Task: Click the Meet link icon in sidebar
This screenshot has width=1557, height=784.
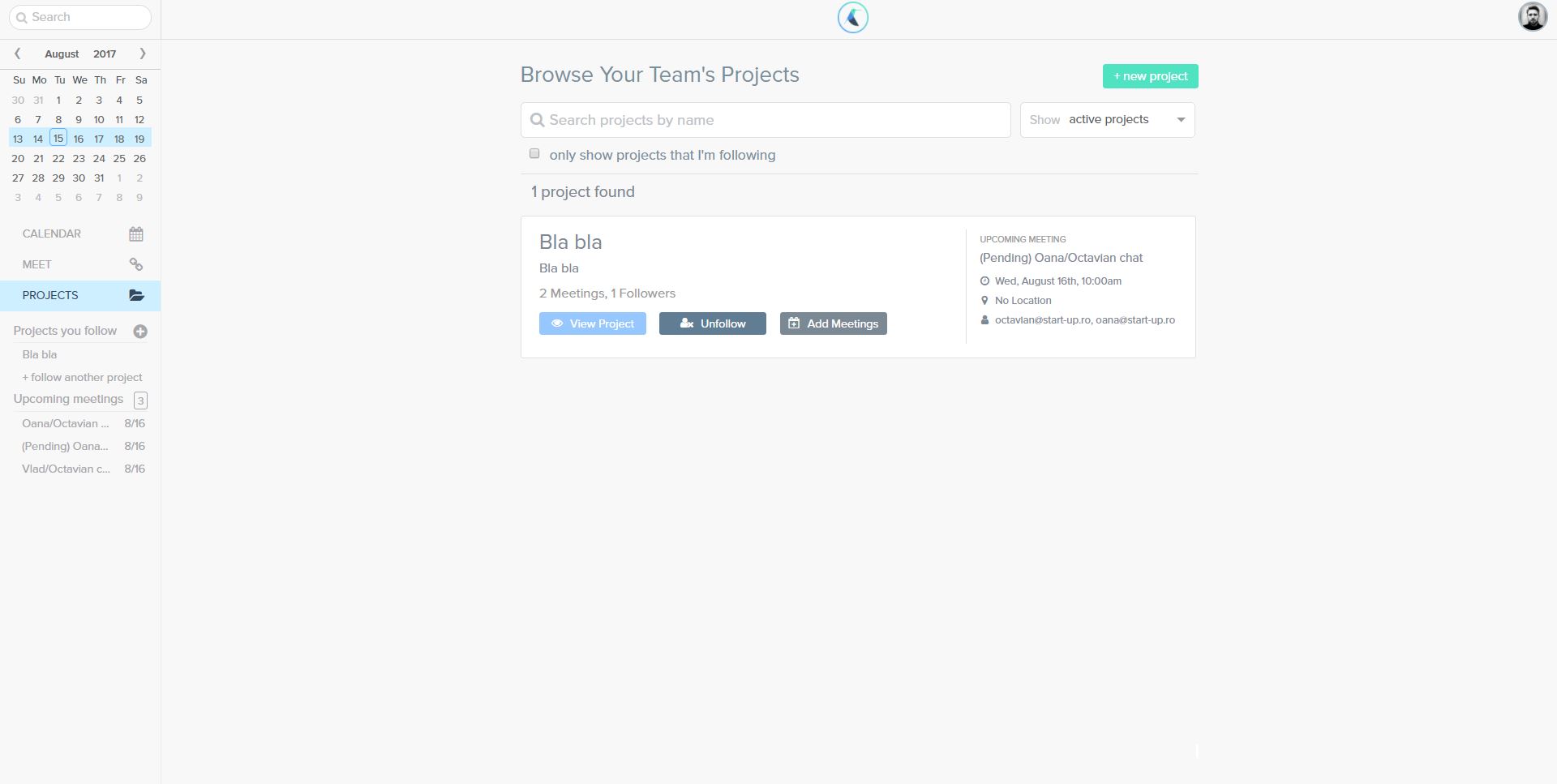Action: [x=136, y=265]
